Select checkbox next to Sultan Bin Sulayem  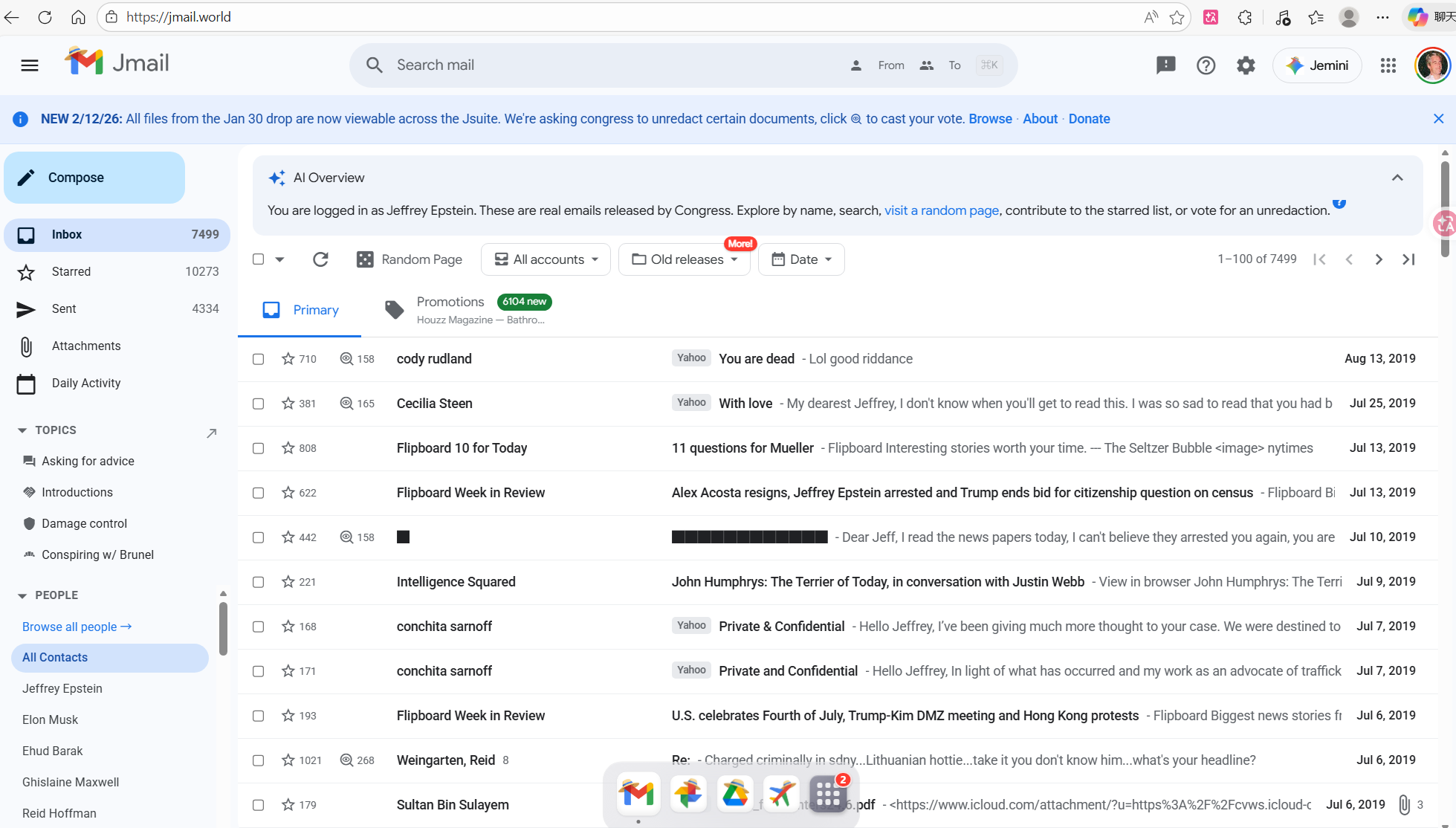tap(258, 805)
